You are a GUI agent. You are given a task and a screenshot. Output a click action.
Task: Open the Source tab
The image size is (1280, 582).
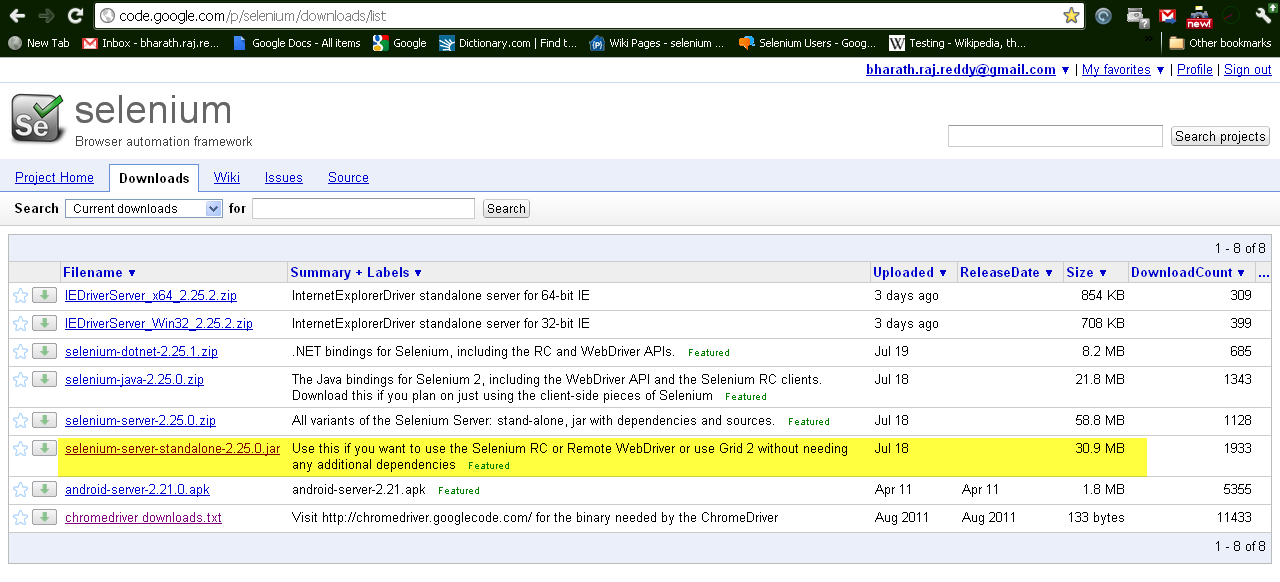pos(348,177)
